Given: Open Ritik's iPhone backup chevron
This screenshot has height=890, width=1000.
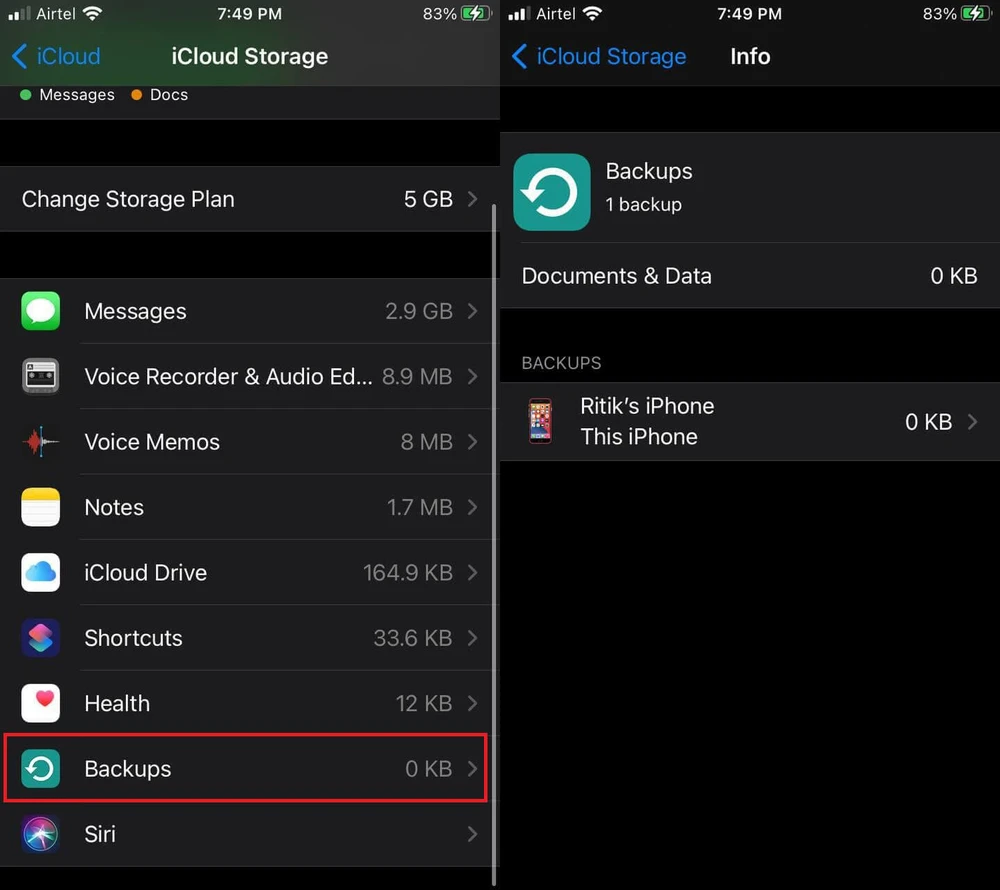Looking at the screenshot, I should (972, 422).
